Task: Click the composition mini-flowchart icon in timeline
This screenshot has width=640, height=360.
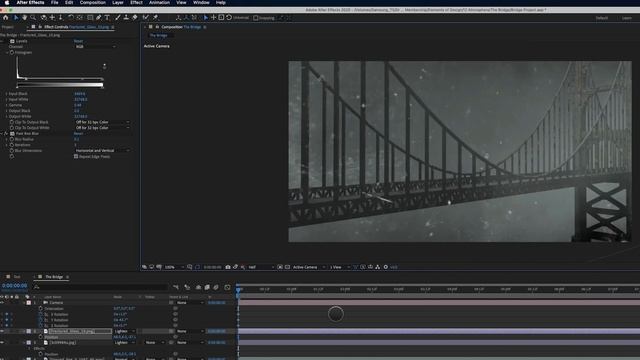Action: coord(176,287)
